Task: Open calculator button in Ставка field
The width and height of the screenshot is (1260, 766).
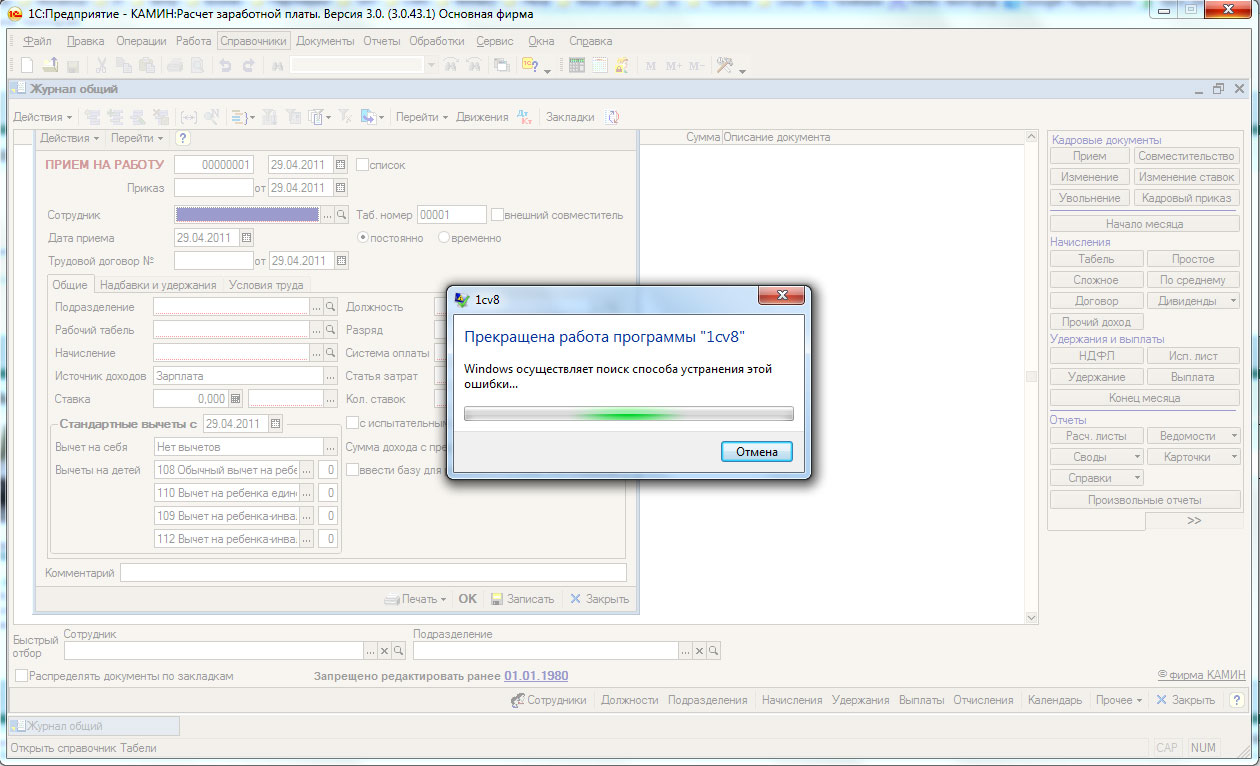Action: pyautogui.click(x=236, y=398)
